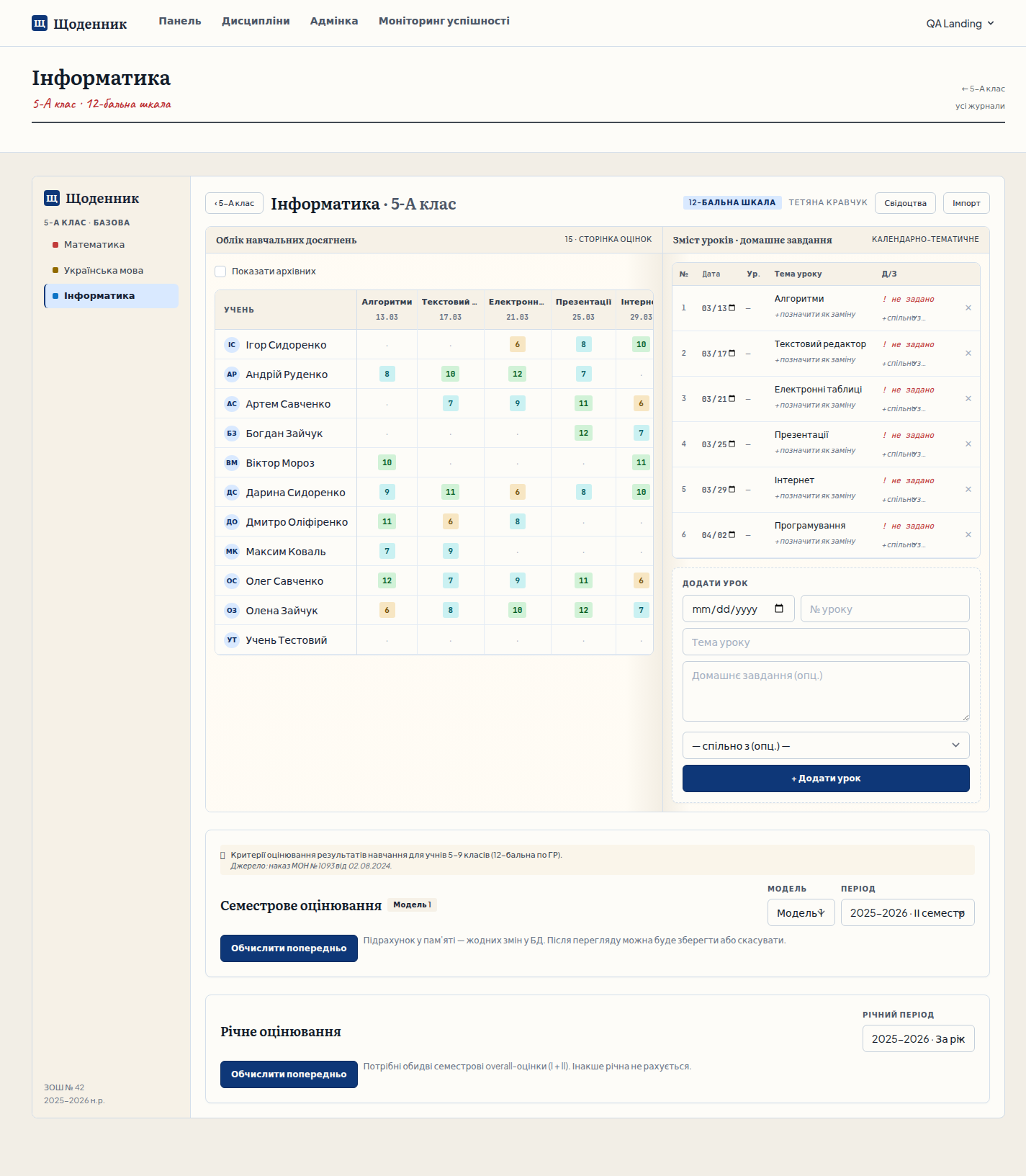Image resolution: width=1026 pixels, height=1176 pixels.
Task: Go back via the ‹ 5-А клас button
Action: [x=234, y=203]
